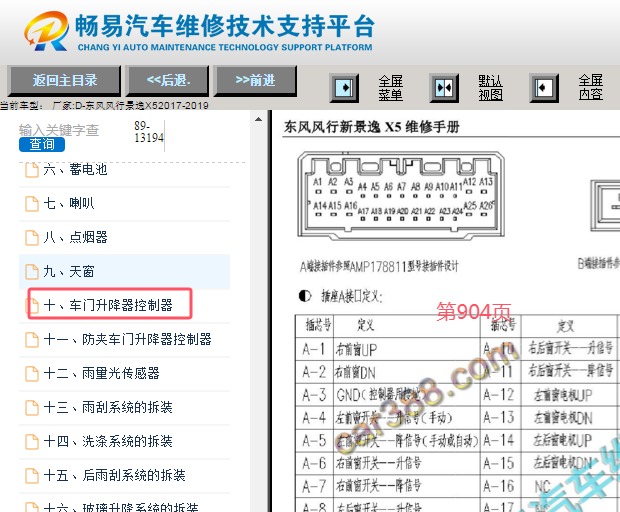The height and width of the screenshot is (512, 620).
Task: Click the 返回主目录 button
Action: pyautogui.click(x=64, y=81)
